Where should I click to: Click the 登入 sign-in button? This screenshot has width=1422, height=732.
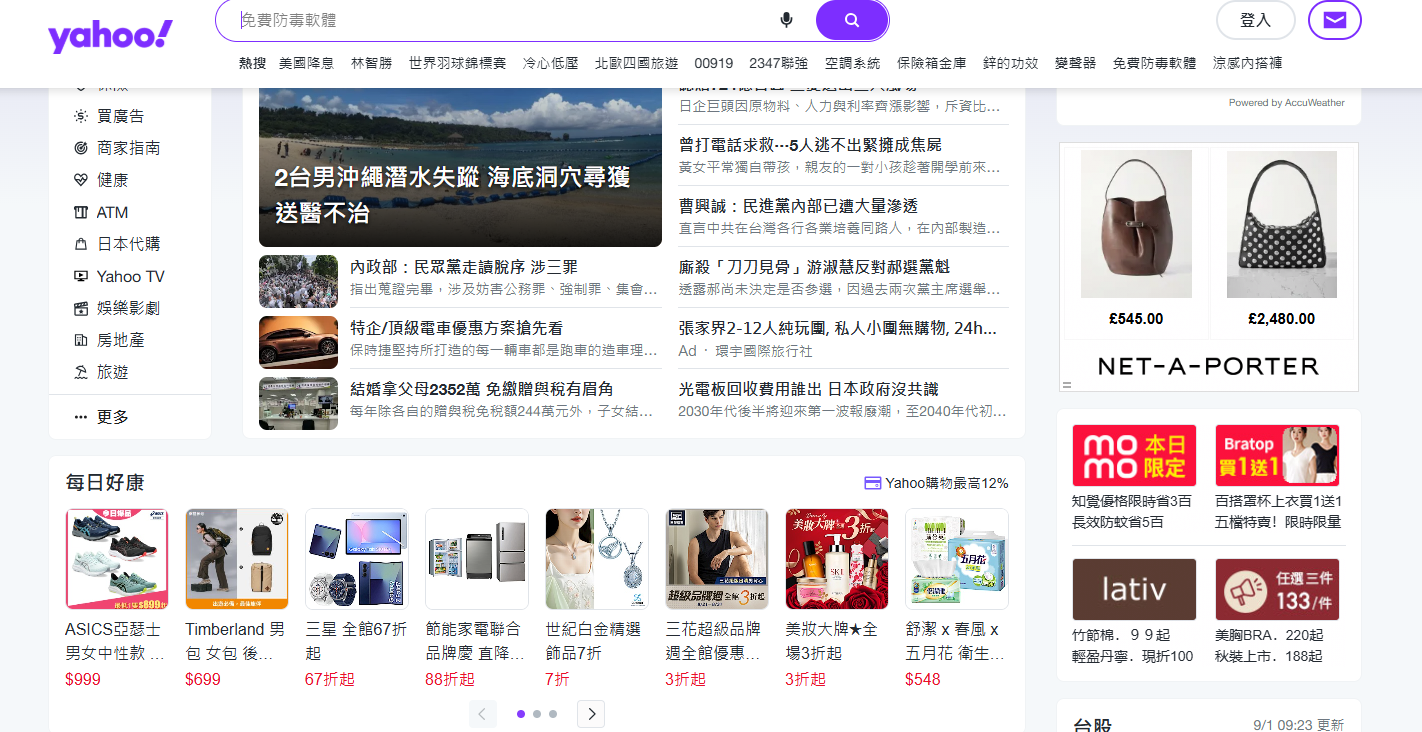coord(1255,20)
